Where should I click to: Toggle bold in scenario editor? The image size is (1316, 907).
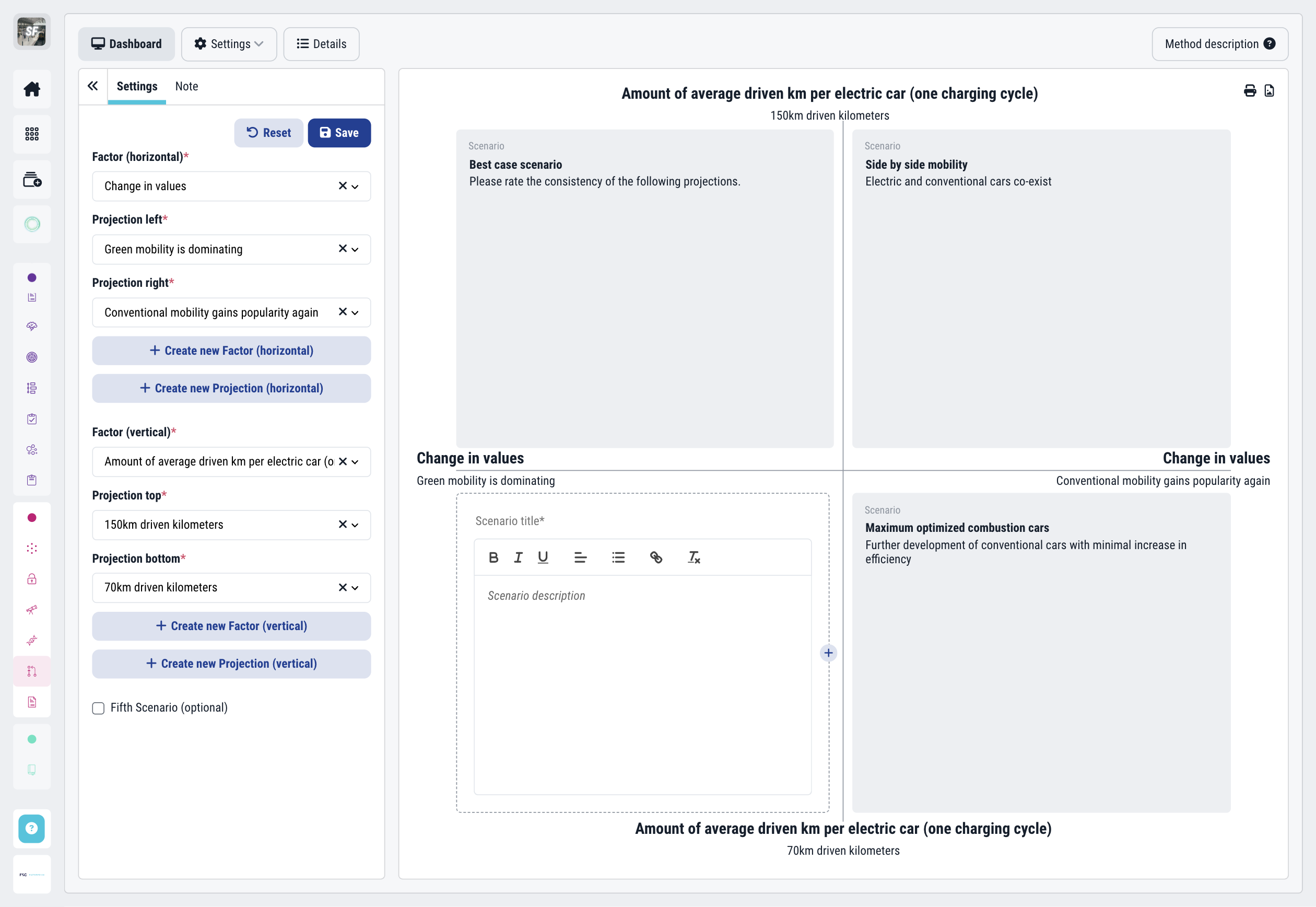[493, 557]
